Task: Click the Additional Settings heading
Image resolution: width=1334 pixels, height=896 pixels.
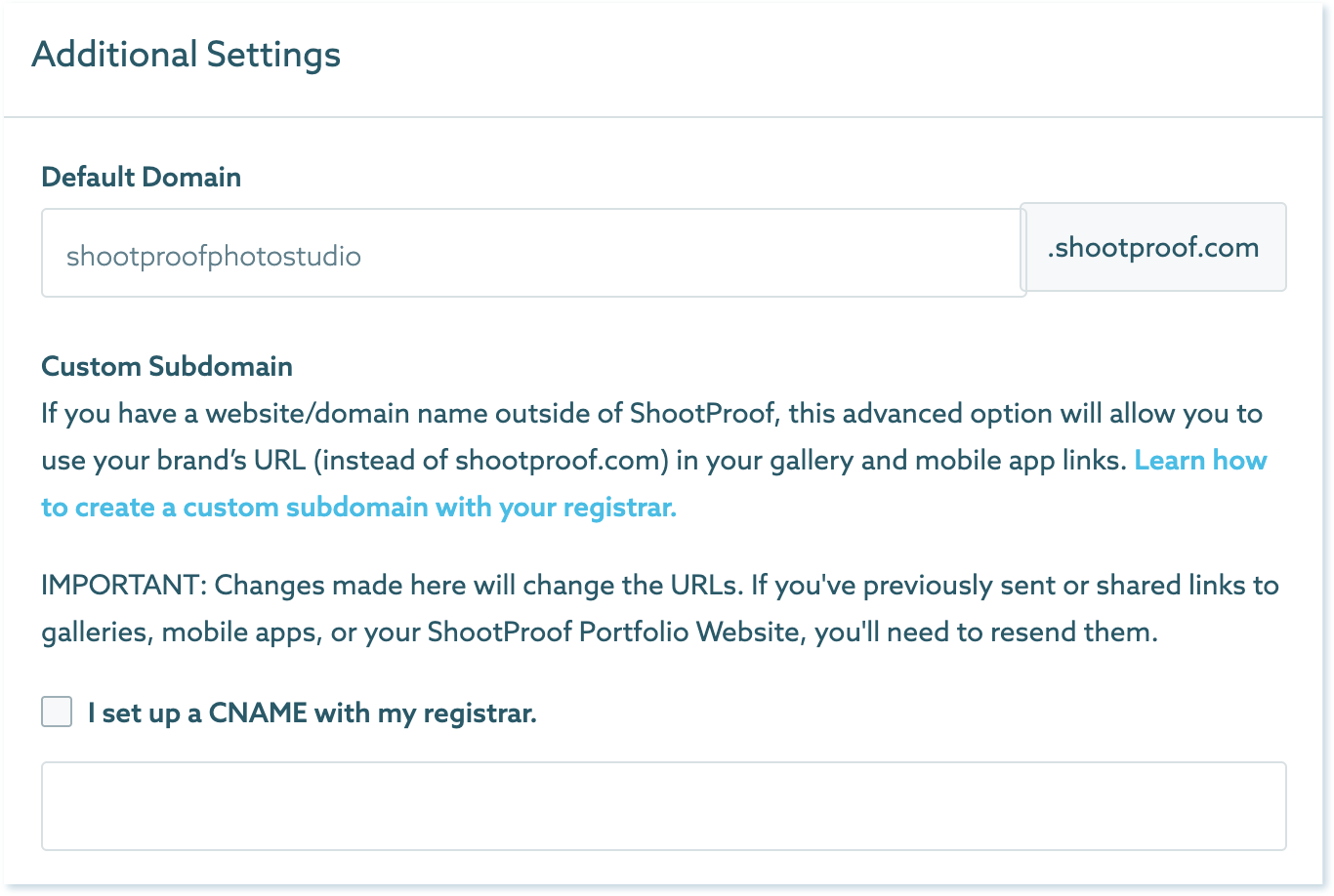Action: pyautogui.click(x=187, y=54)
